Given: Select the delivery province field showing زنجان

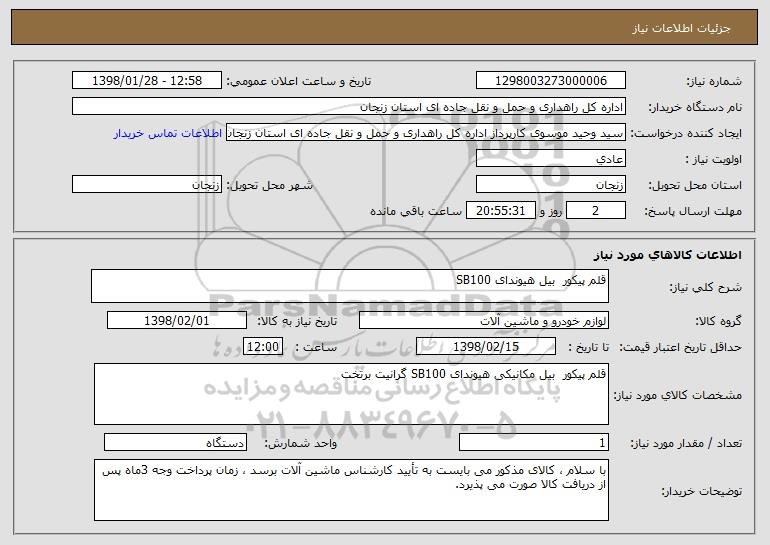Looking at the screenshot, I should [550, 185].
